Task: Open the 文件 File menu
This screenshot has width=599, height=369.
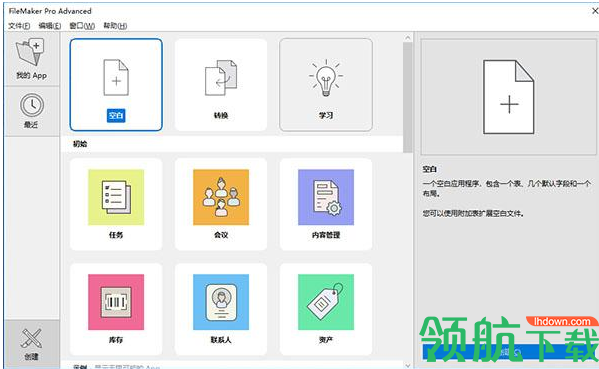Action: click(x=19, y=26)
